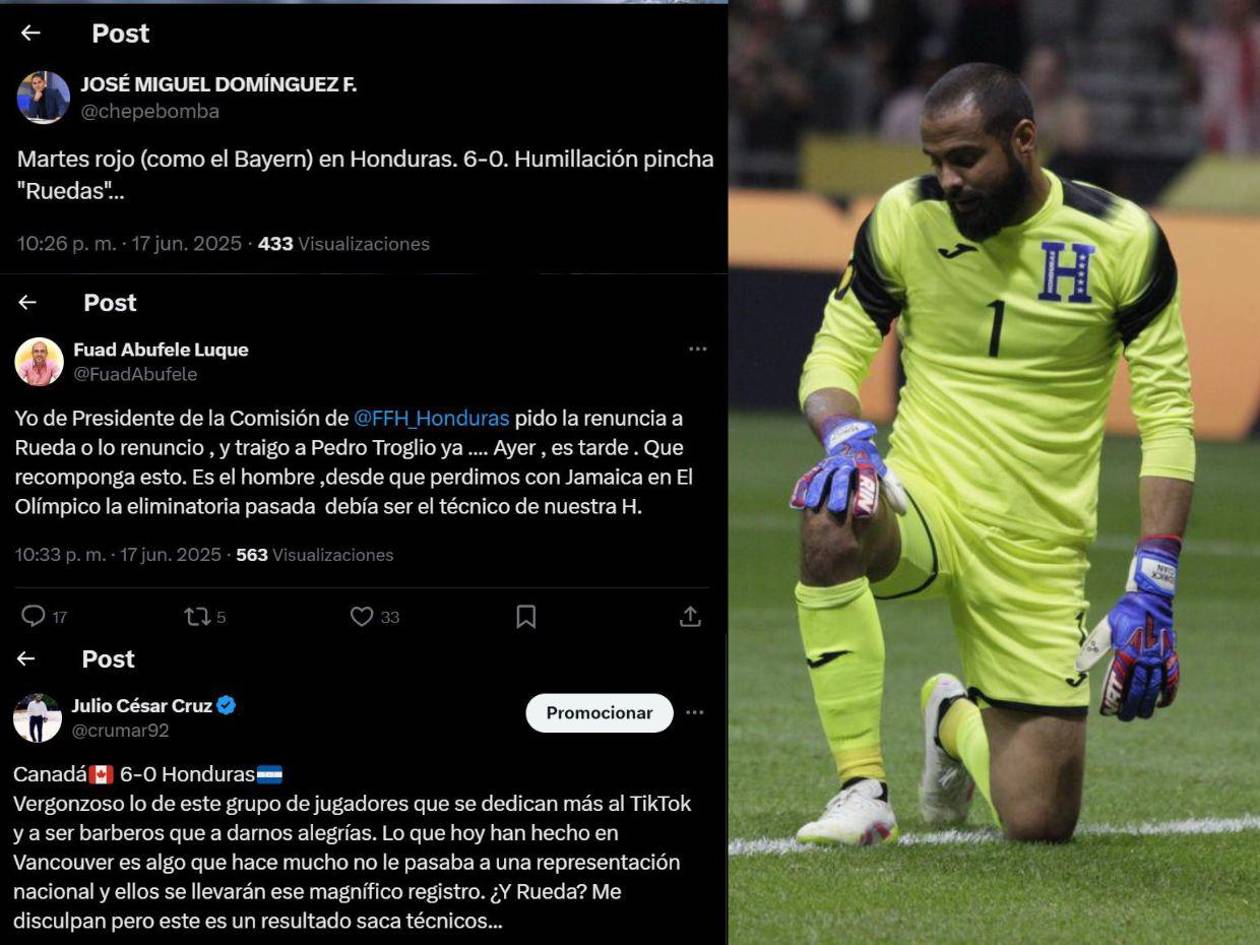1260x945 pixels.
Task: Open the @FFH_Honduras mention link
Action: point(431,418)
